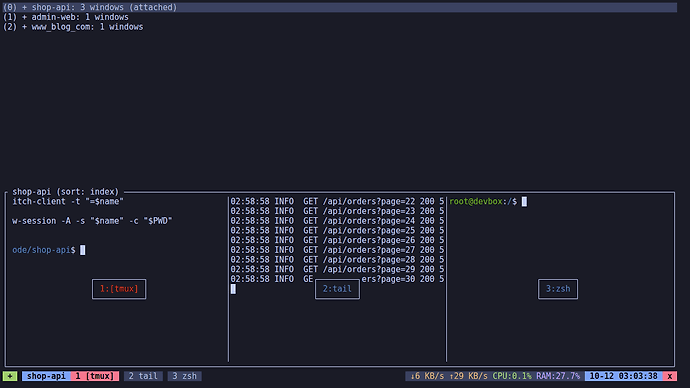690x388 pixels.
Task: Click the date and time display
Action: [624, 376]
